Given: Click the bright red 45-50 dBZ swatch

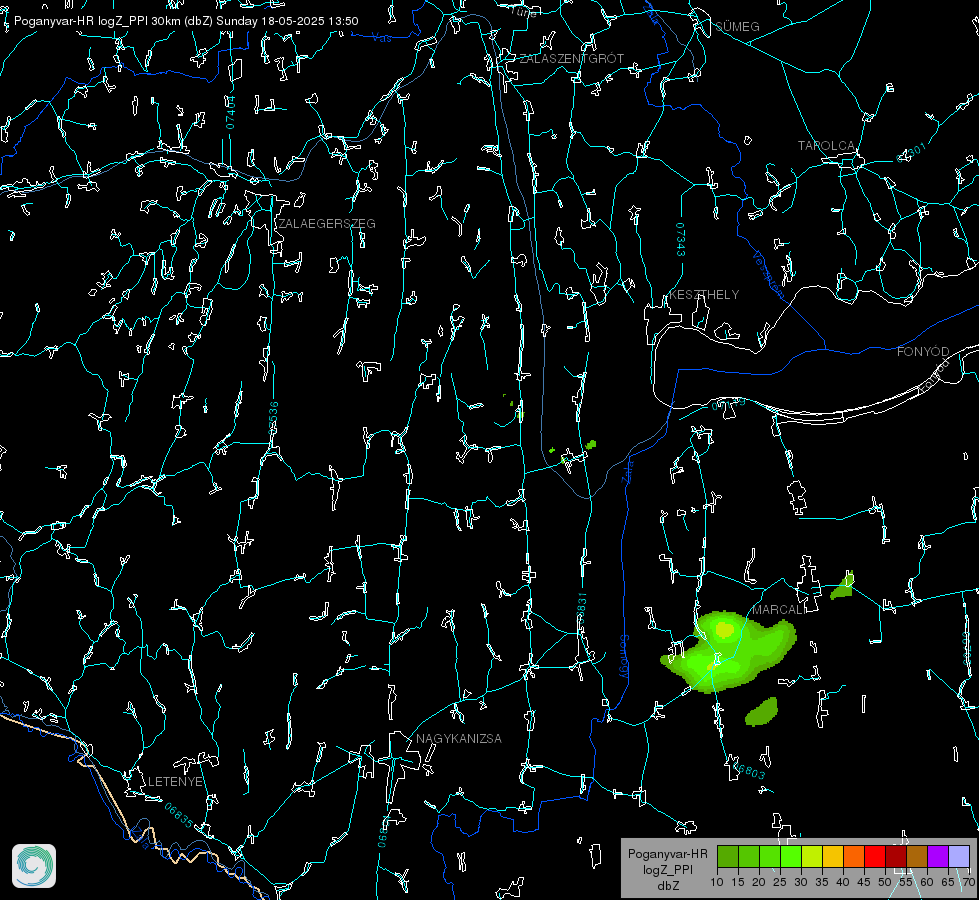Looking at the screenshot, I should click(x=875, y=856).
